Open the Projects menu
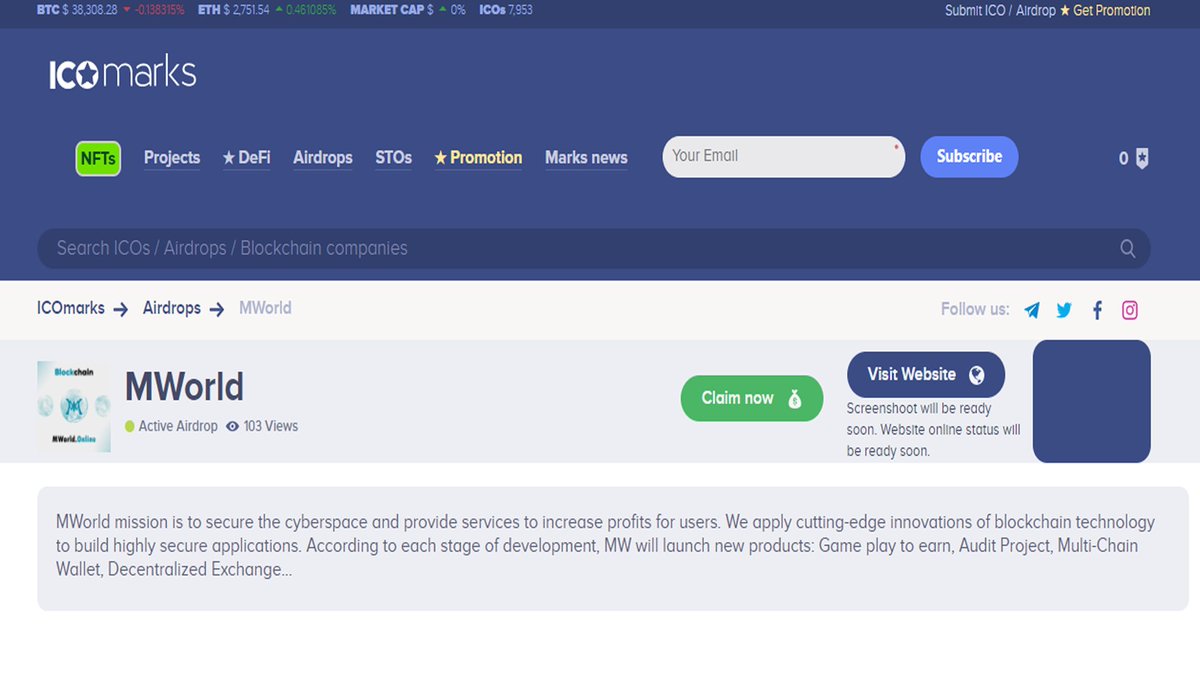1200x675 pixels. click(x=172, y=158)
